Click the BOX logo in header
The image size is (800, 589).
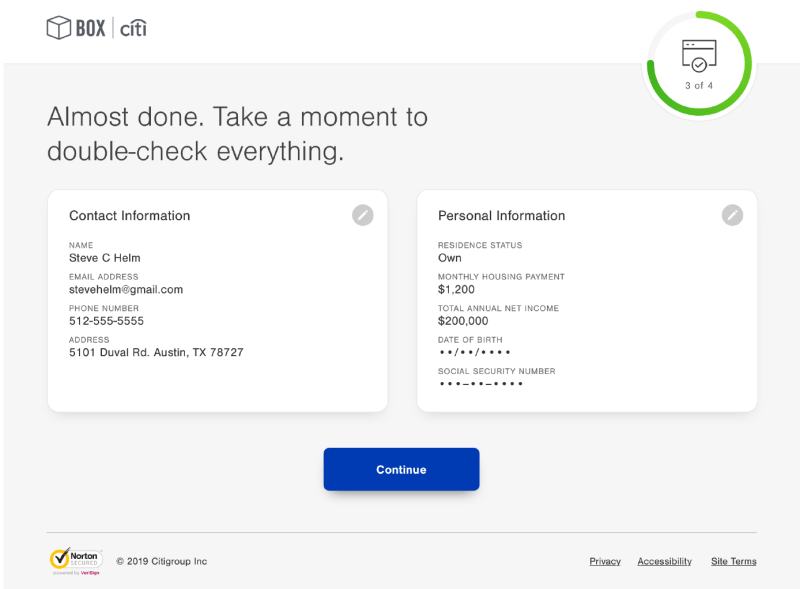(x=76, y=28)
